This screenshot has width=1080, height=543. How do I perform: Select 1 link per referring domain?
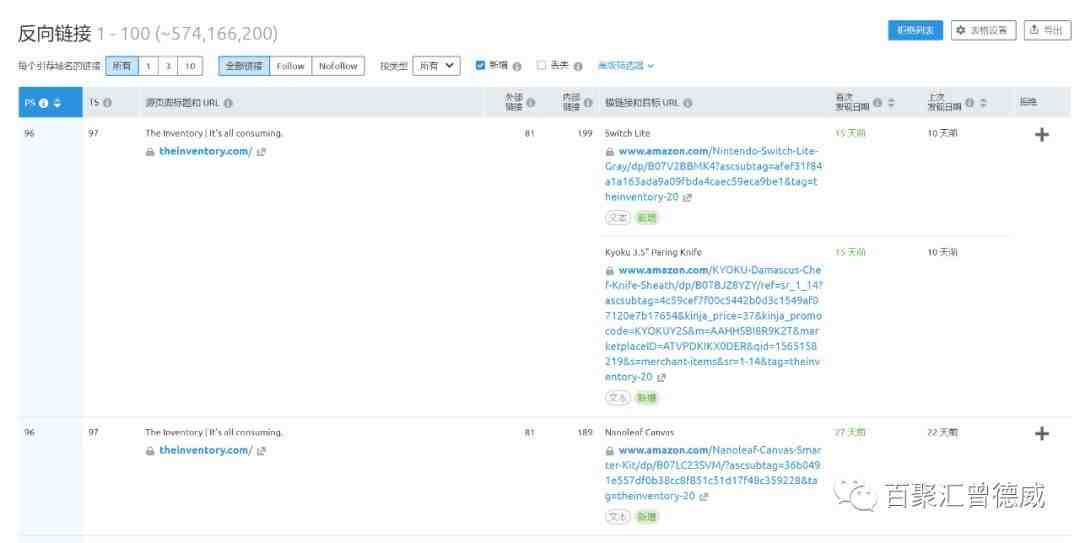pyautogui.click(x=148, y=66)
